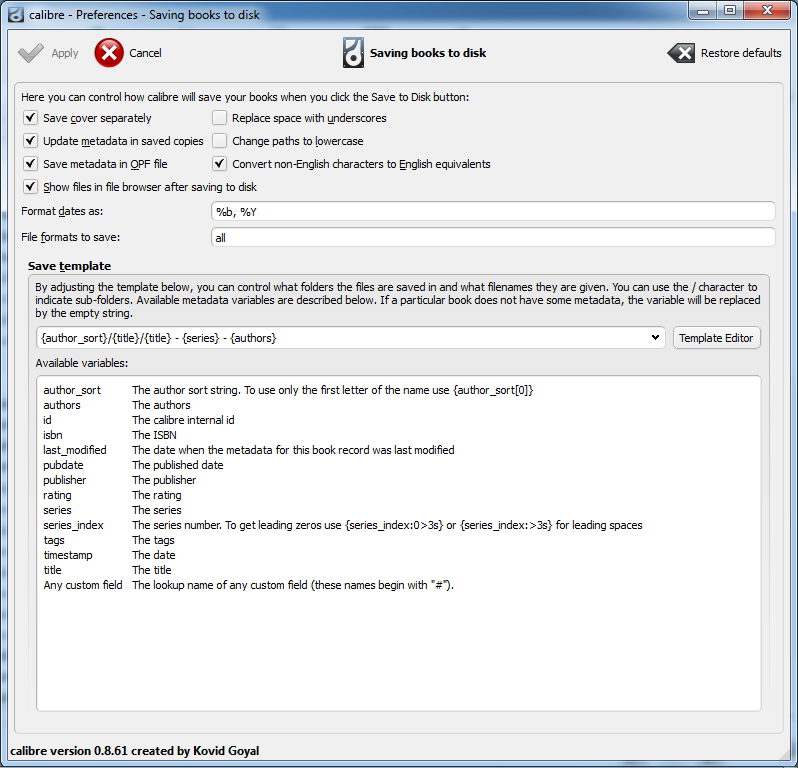
Task: Click the calibre app icon in the title bar
Action: (16, 15)
